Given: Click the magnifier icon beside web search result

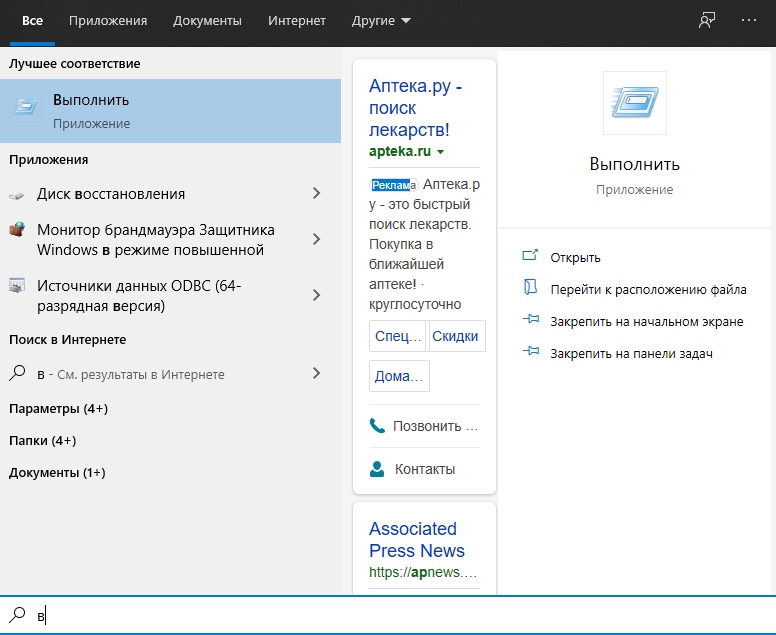Looking at the screenshot, I should click(17, 373).
